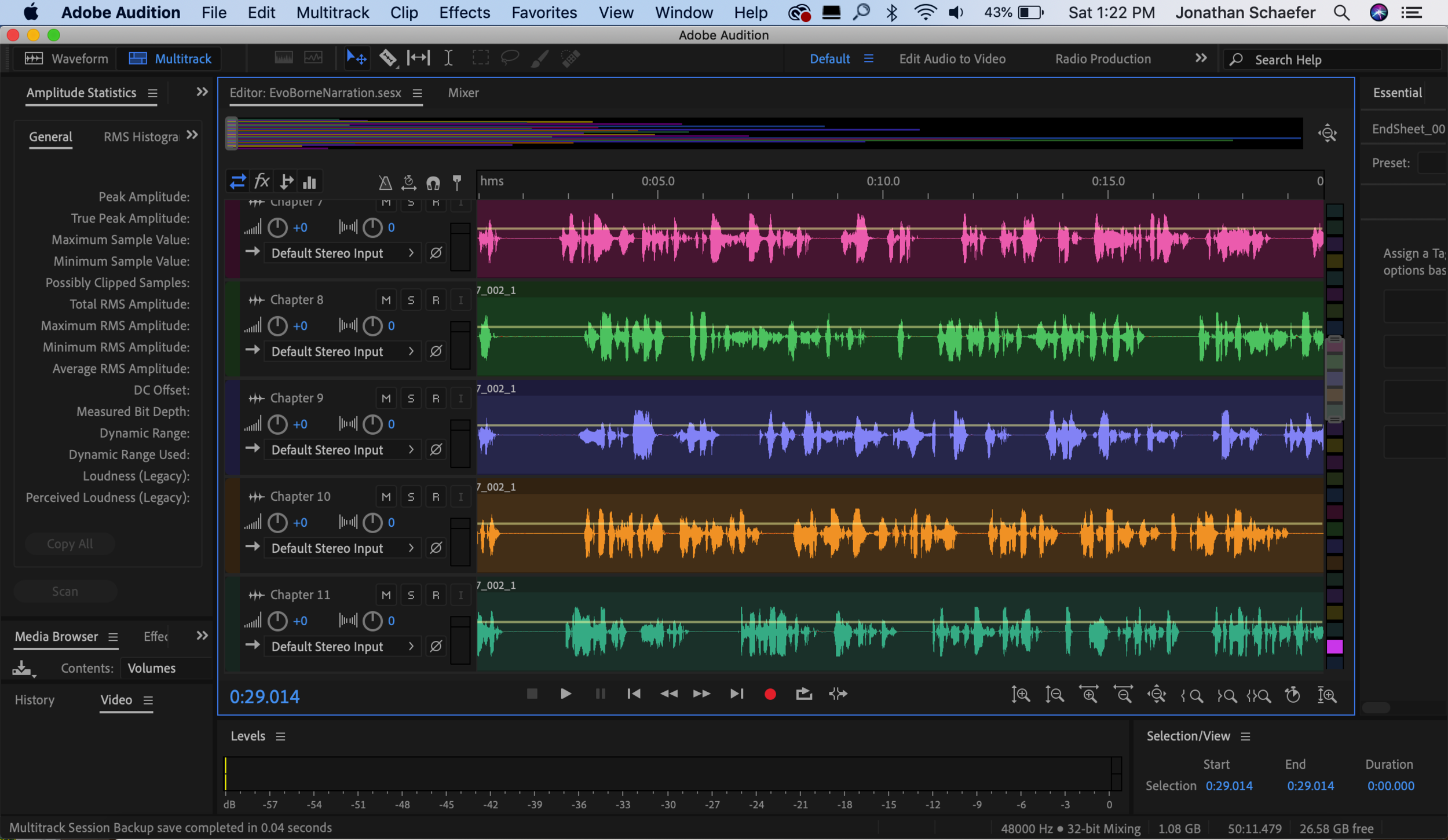Select the Time Selection tool

448,58
